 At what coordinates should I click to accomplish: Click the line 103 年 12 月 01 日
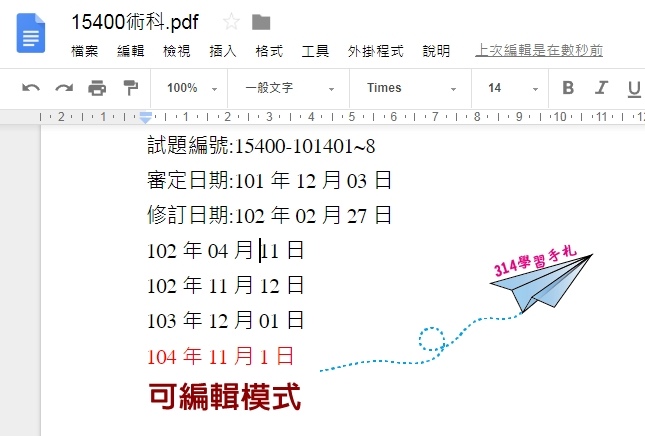click(225, 320)
